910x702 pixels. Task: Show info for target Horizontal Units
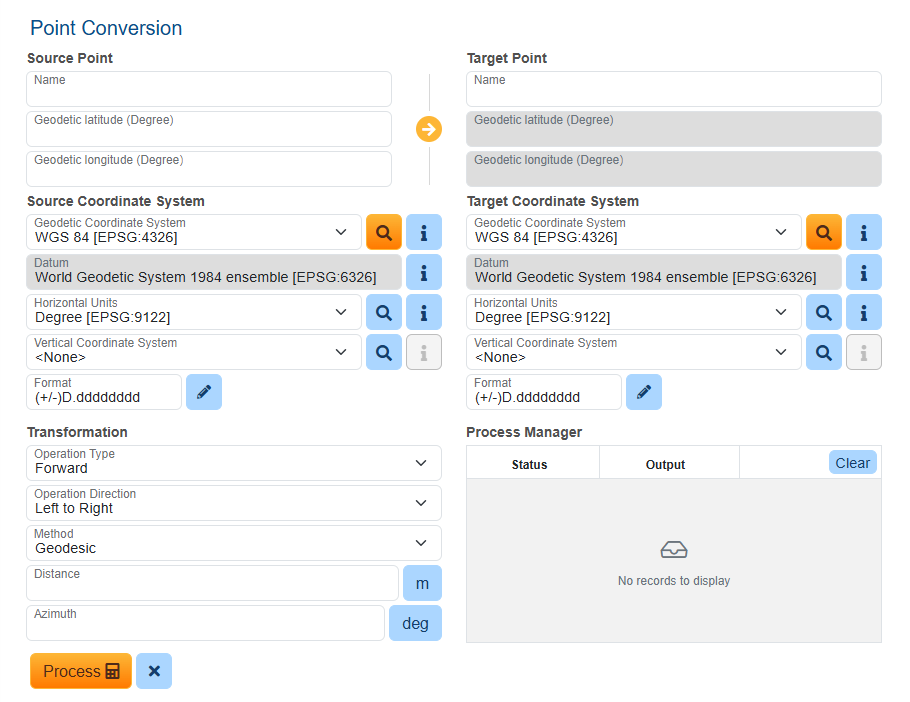(x=864, y=312)
